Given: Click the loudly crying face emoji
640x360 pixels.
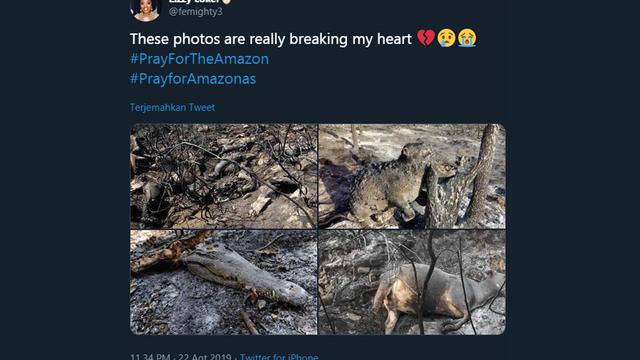Looking at the screenshot, I should click(x=467, y=38).
